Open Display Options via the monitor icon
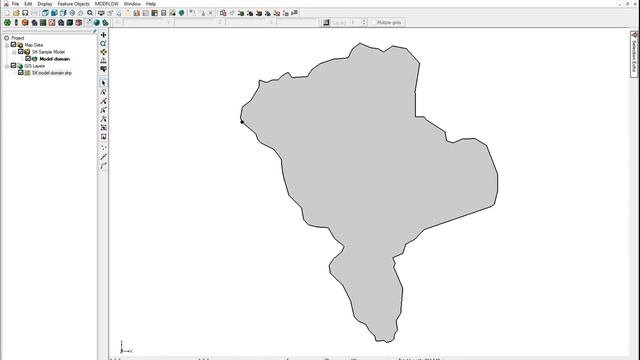640x360 pixels. 101,13
